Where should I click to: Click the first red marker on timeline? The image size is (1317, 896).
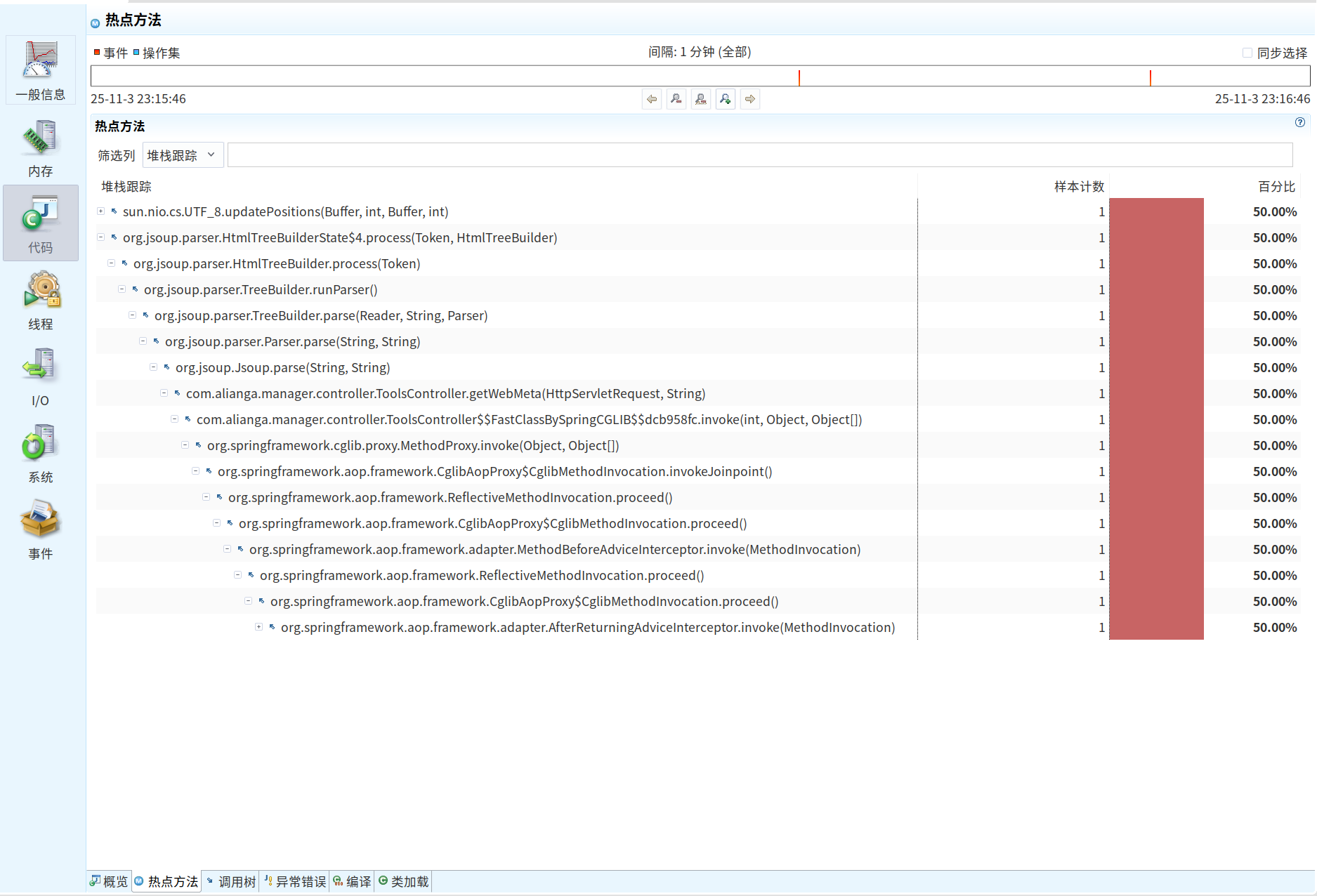(799, 77)
